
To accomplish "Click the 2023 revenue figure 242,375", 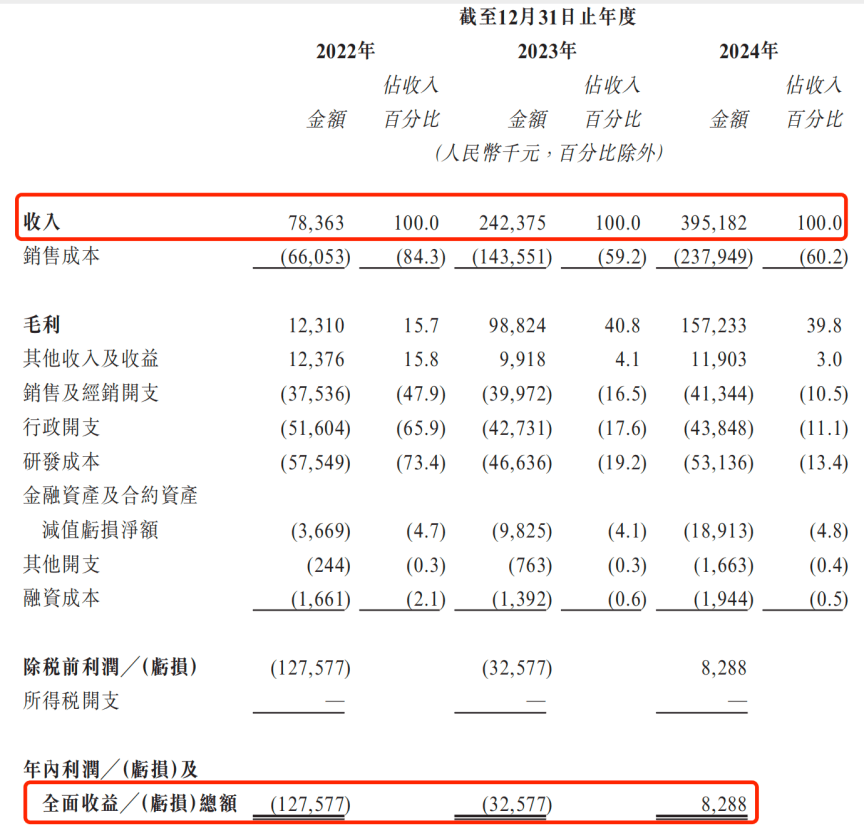I will tap(512, 222).
